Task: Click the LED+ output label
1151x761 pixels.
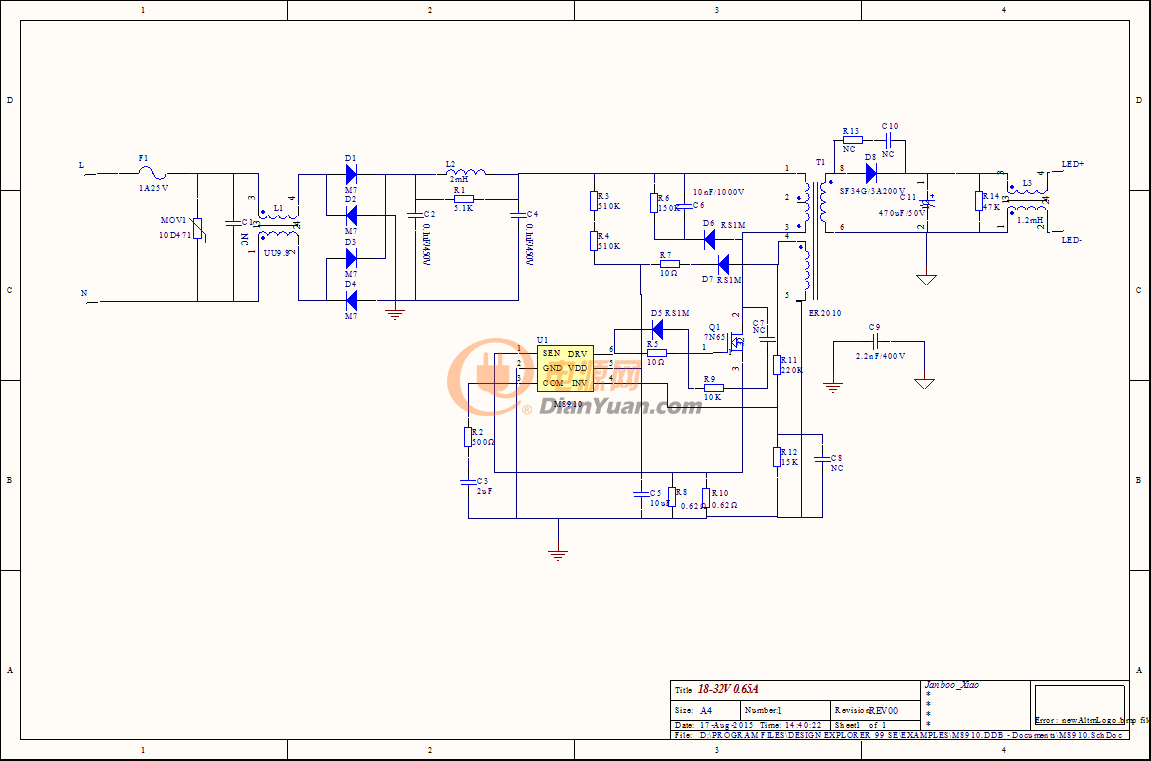Action: 1073,164
